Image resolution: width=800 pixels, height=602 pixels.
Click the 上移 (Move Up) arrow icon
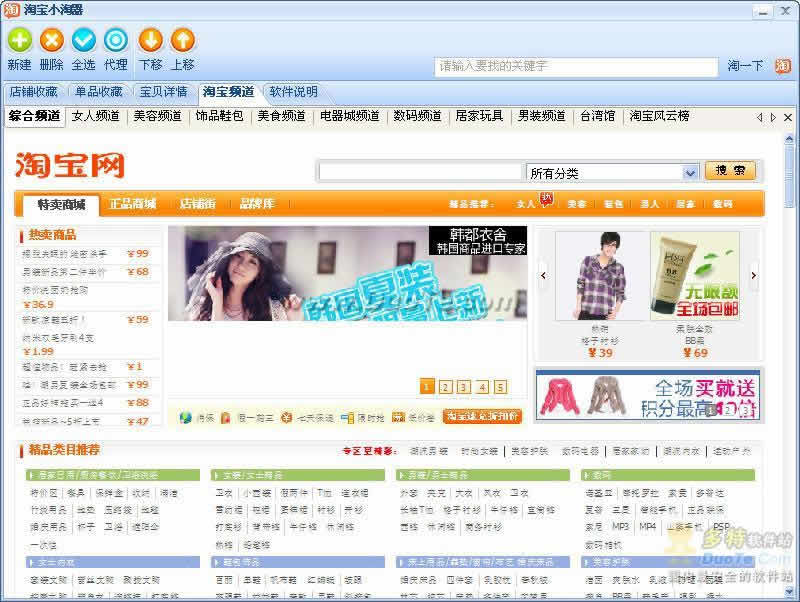(182, 41)
